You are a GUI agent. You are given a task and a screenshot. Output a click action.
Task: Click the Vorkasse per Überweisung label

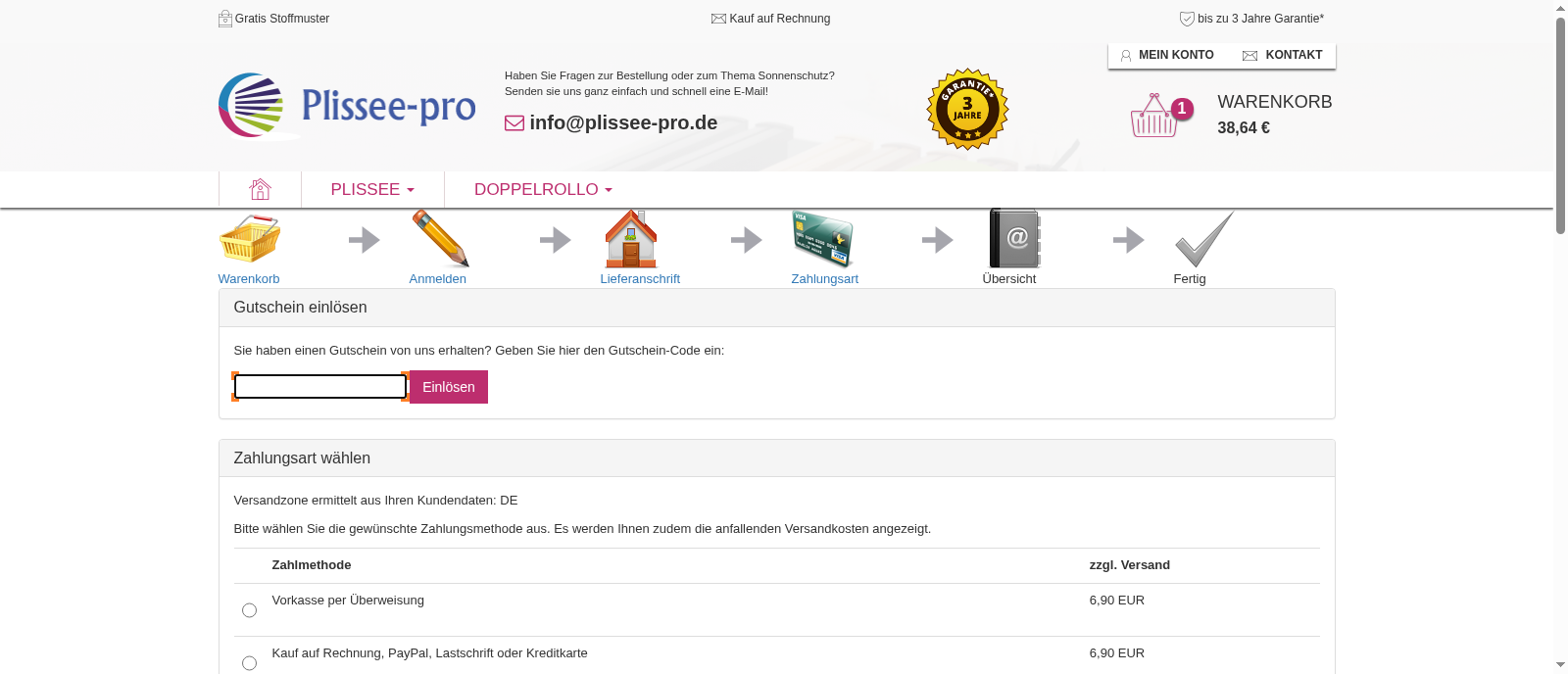click(348, 601)
